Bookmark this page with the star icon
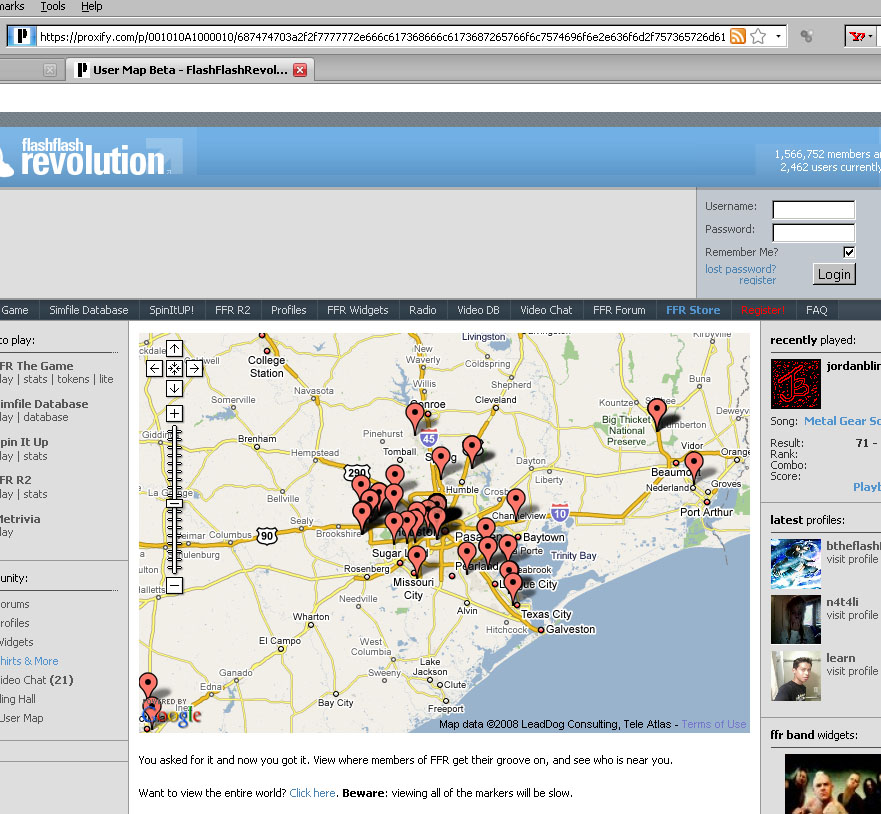 [759, 37]
